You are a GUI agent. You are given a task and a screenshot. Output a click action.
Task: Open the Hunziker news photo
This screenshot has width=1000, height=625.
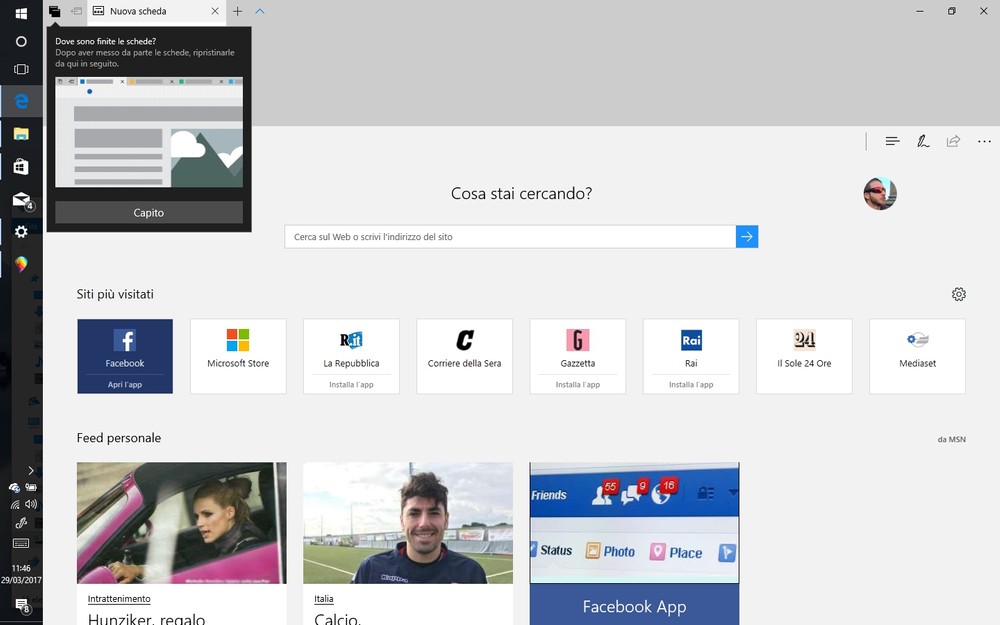pyautogui.click(x=182, y=523)
